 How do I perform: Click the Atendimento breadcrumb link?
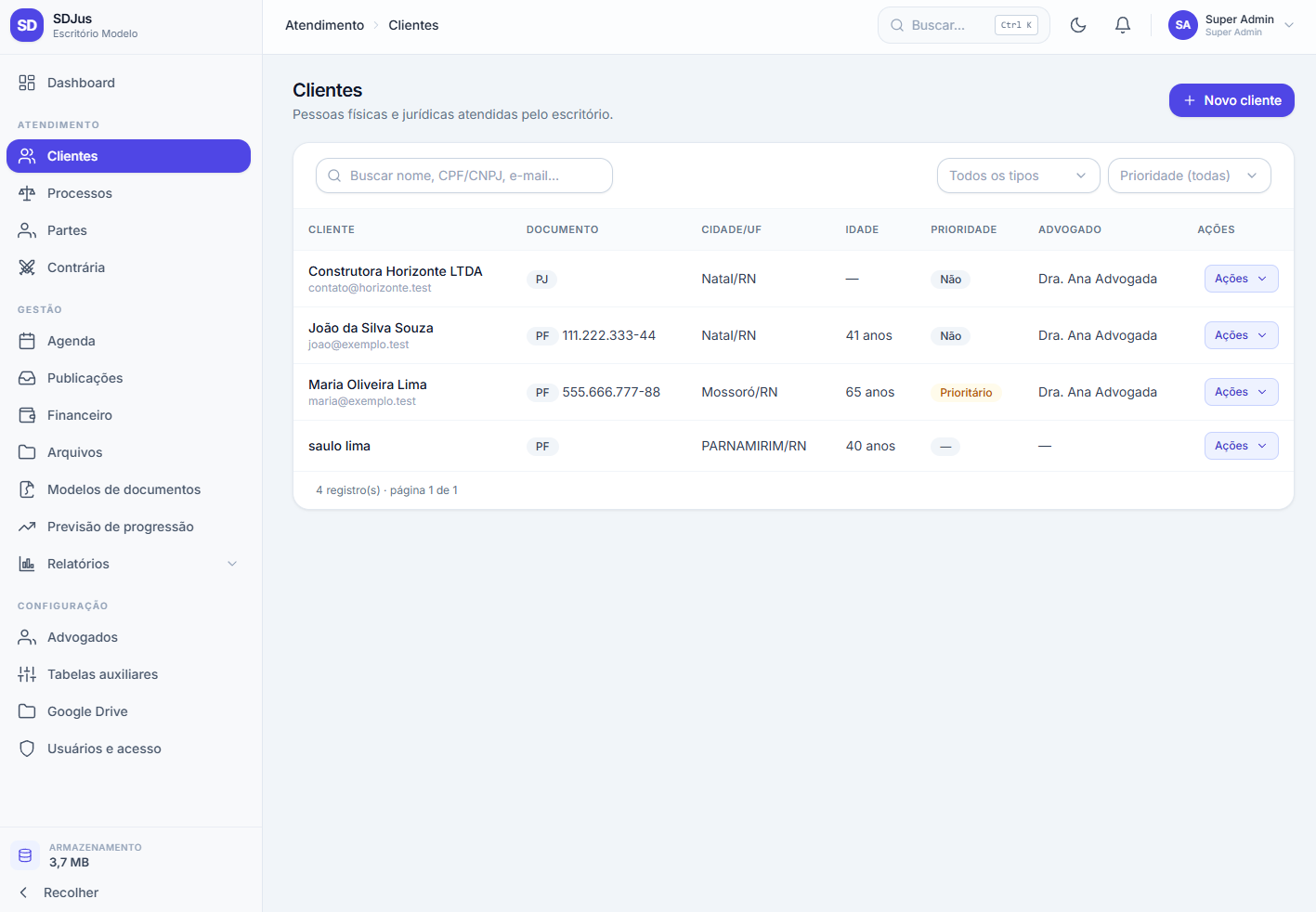(324, 25)
